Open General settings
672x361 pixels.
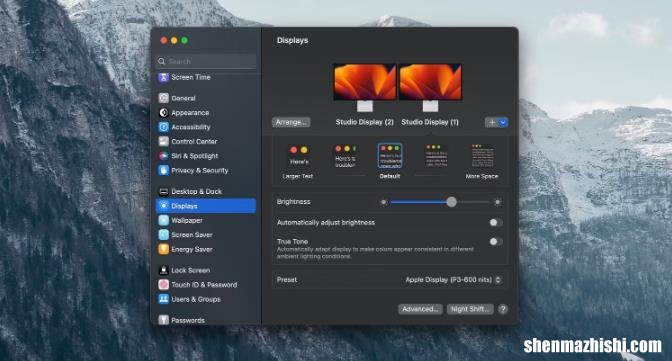coord(205,98)
